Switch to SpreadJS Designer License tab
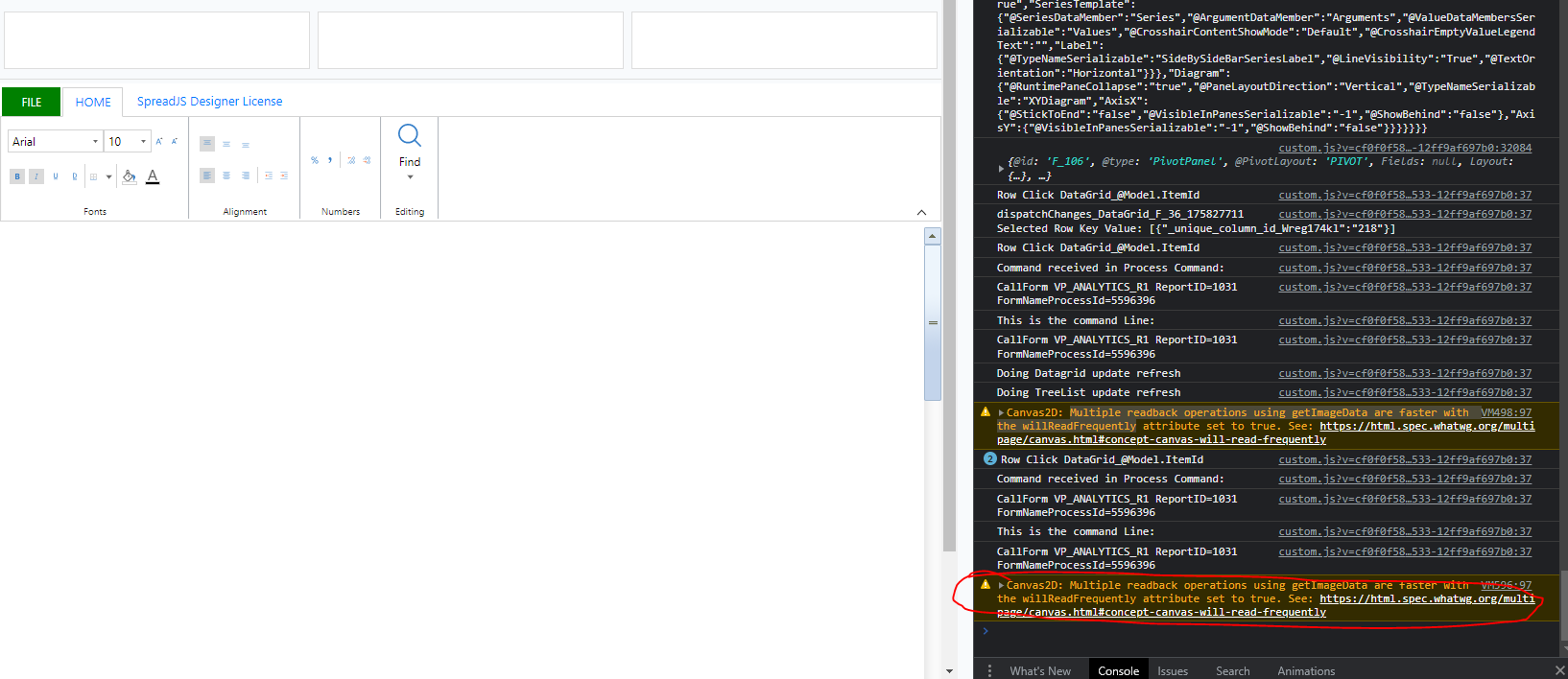 click(x=209, y=102)
